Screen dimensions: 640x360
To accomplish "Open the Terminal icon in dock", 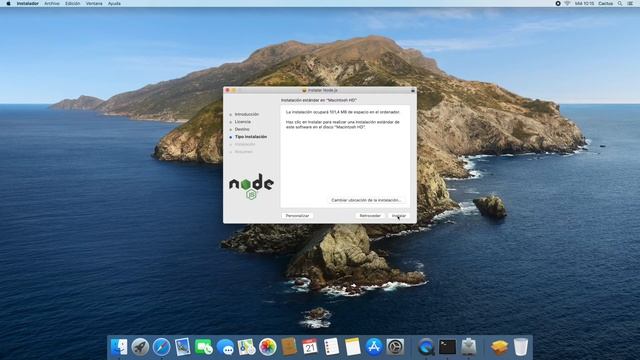I will tap(447, 347).
